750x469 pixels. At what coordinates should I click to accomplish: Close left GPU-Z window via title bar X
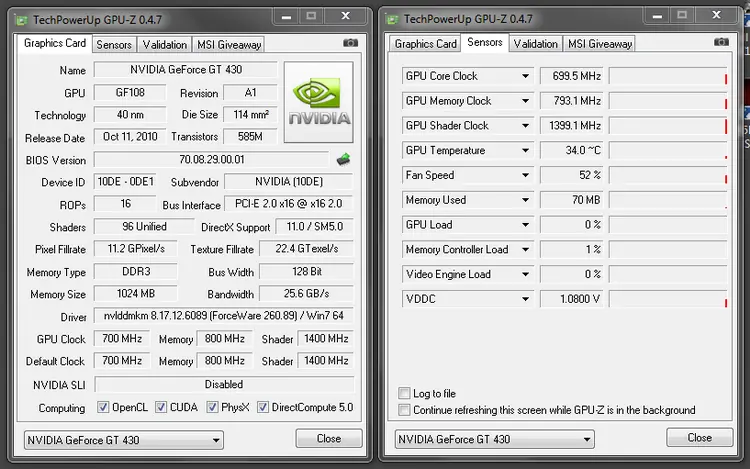click(345, 16)
